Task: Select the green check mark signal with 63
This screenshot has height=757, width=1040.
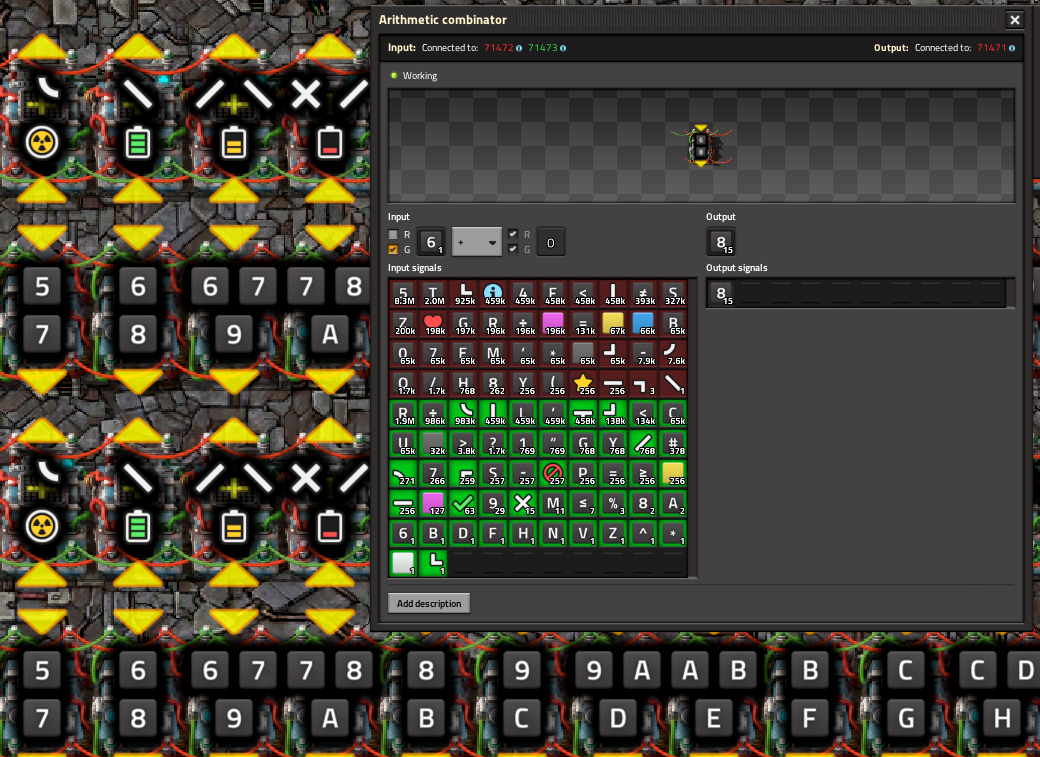Action: pos(464,504)
